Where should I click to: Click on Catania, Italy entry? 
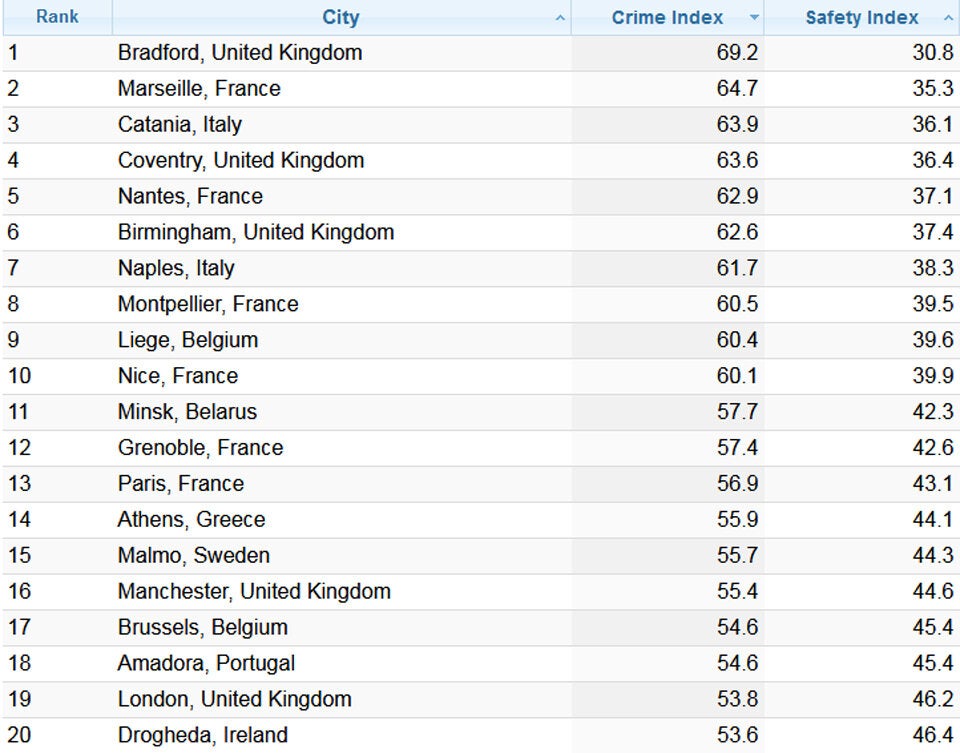coord(180,124)
